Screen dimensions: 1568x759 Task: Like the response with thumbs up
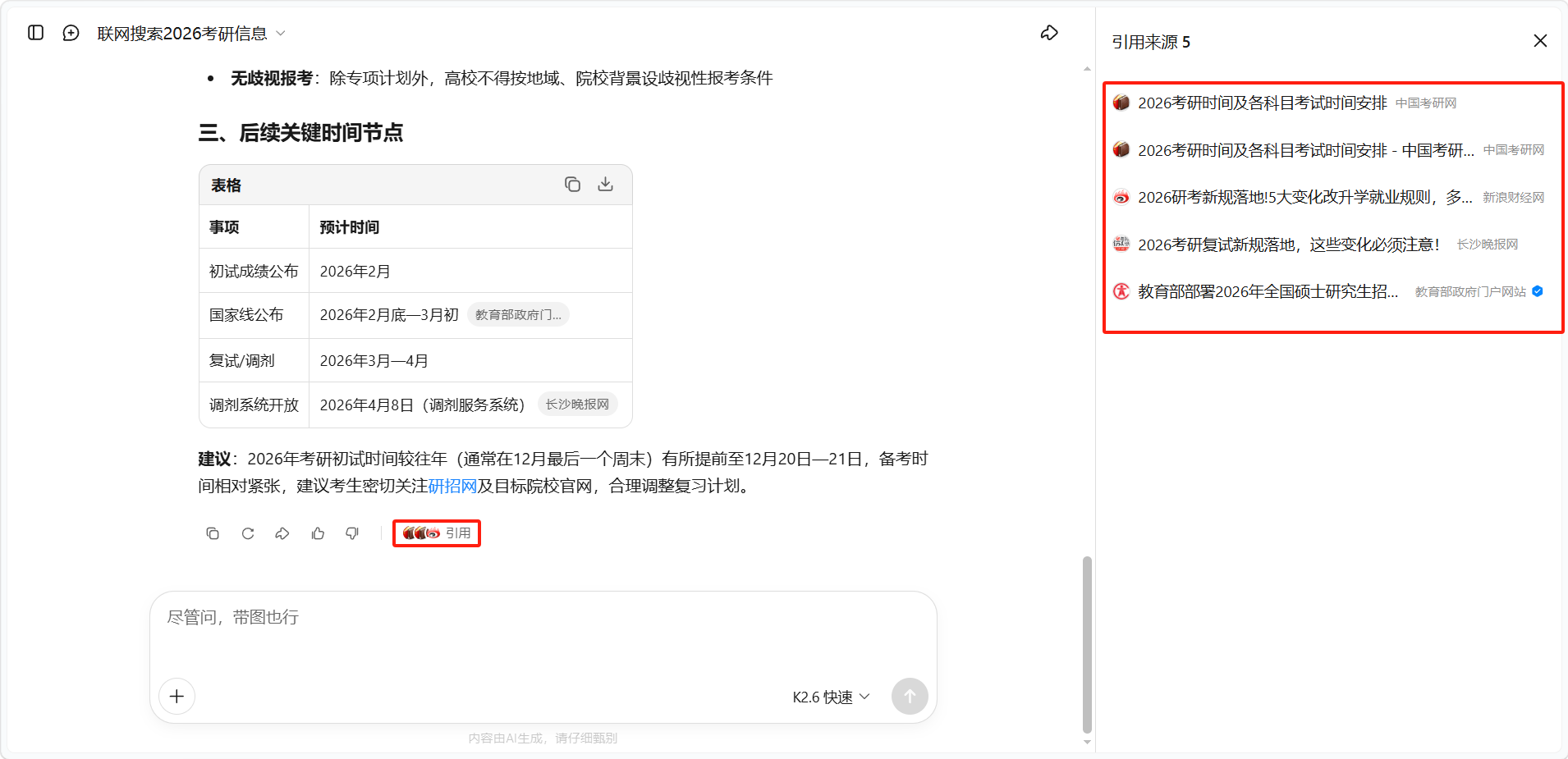[318, 533]
